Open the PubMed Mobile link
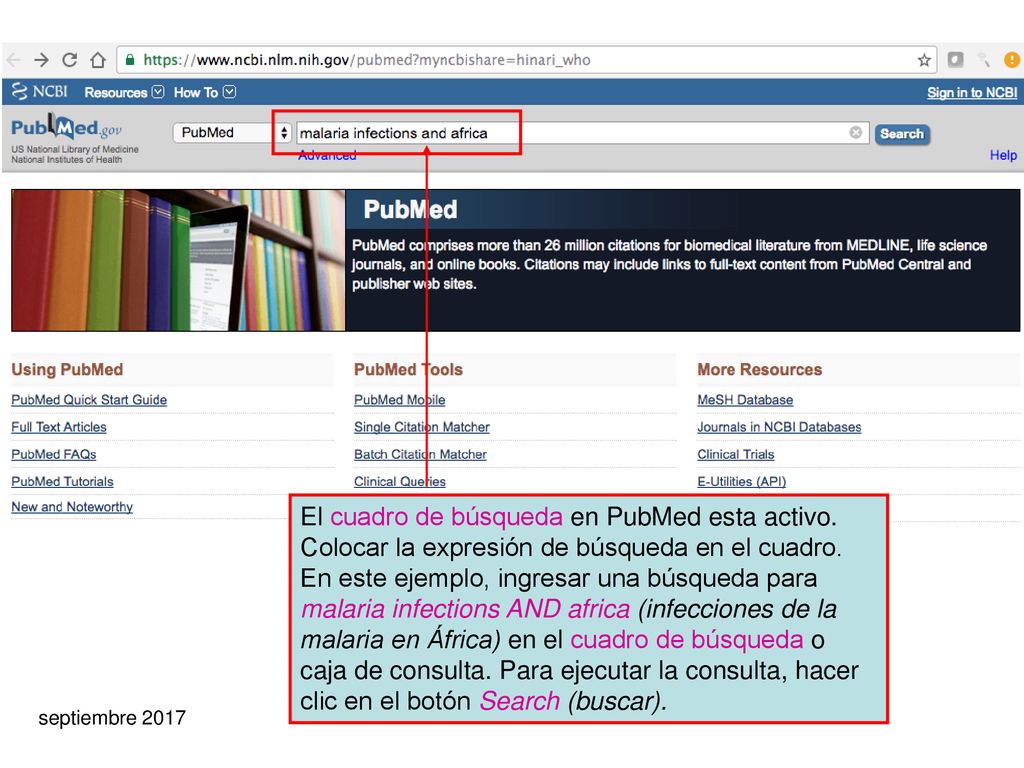Image resolution: width=1024 pixels, height=768 pixels. (400, 400)
